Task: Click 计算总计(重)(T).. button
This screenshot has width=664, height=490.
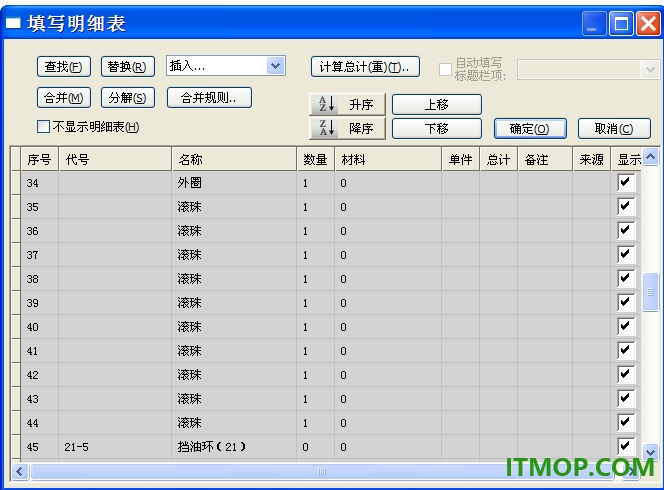Action: [x=365, y=66]
